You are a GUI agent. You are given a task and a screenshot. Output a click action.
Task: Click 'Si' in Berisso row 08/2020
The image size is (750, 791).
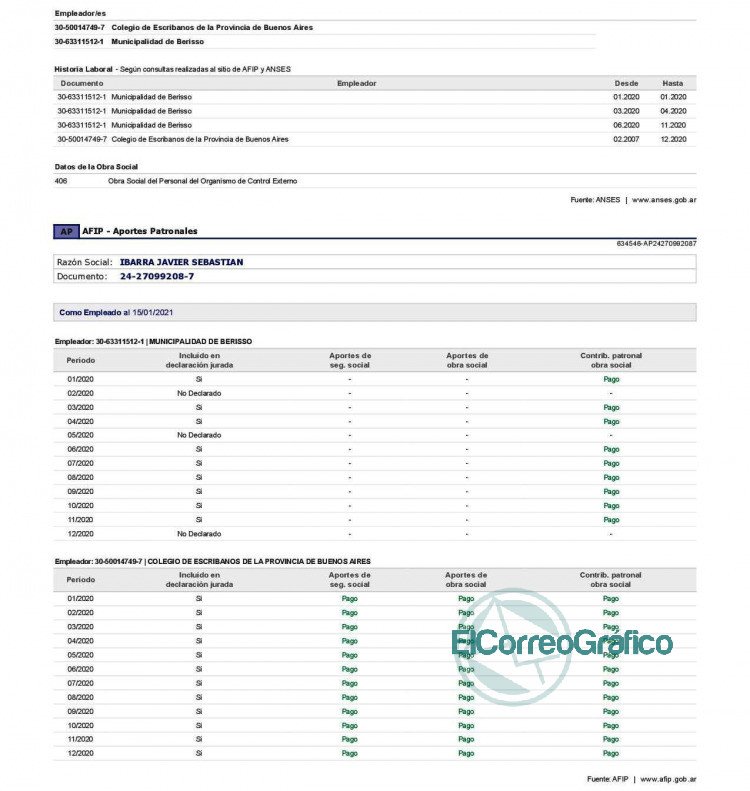tap(199, 478)
